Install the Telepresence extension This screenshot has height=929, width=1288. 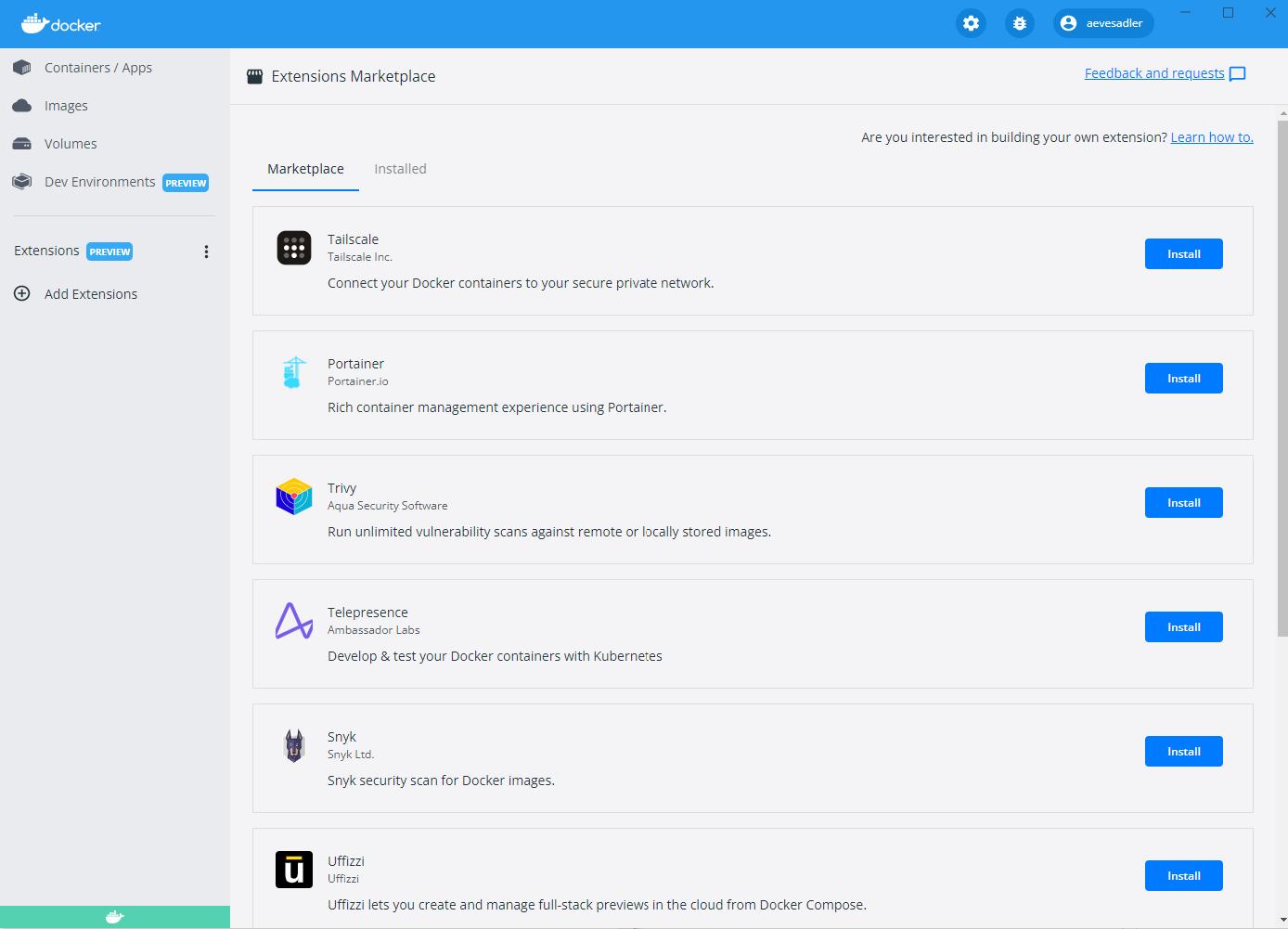click(1183, 627)
